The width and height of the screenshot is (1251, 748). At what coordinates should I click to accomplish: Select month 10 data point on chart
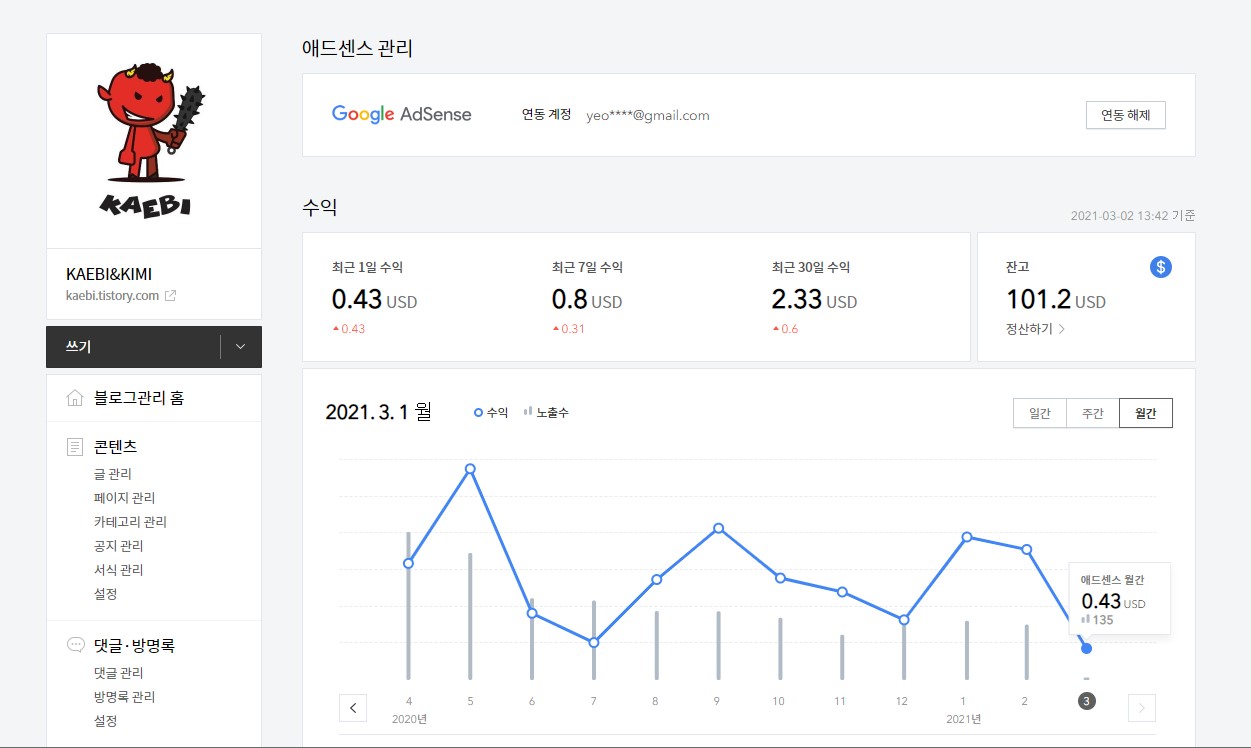(780, 577)
